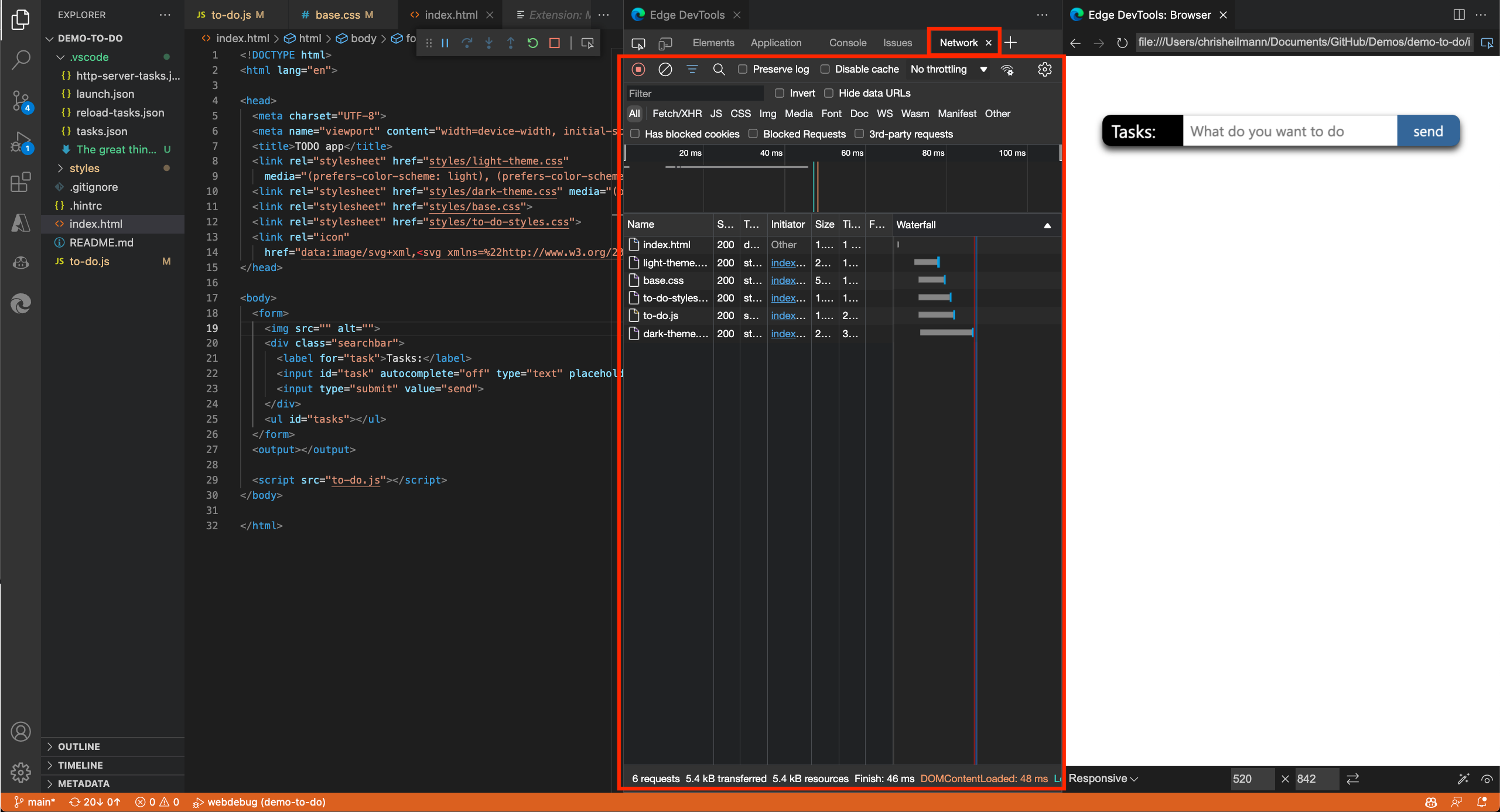Screen dimensions: 1500x812
Task: Select the Fetch/XHR filter in network panel
Action: coord(675,113)
